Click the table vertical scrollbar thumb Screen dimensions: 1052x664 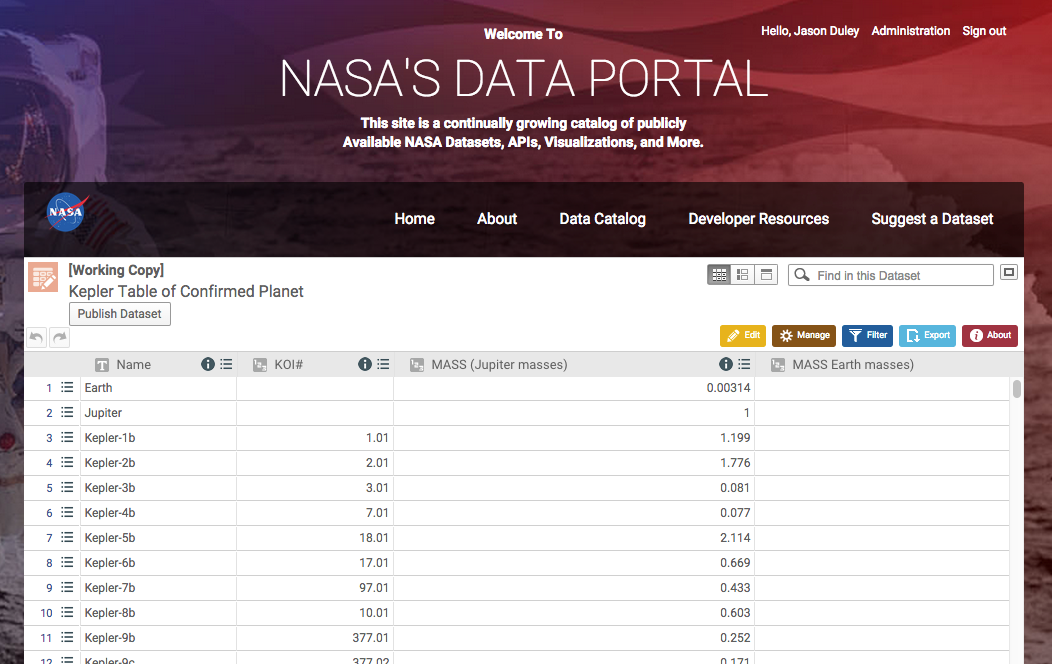[1016, 389]
